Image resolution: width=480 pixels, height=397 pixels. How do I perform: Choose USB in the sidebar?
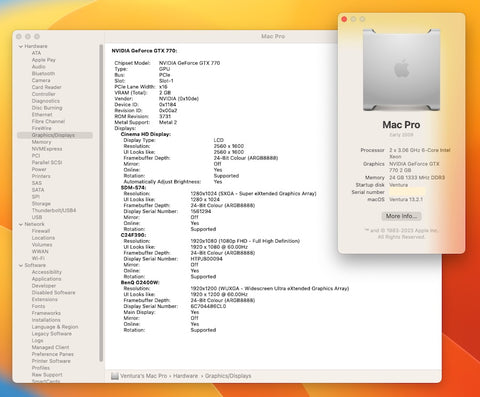(x=37, y=217)
